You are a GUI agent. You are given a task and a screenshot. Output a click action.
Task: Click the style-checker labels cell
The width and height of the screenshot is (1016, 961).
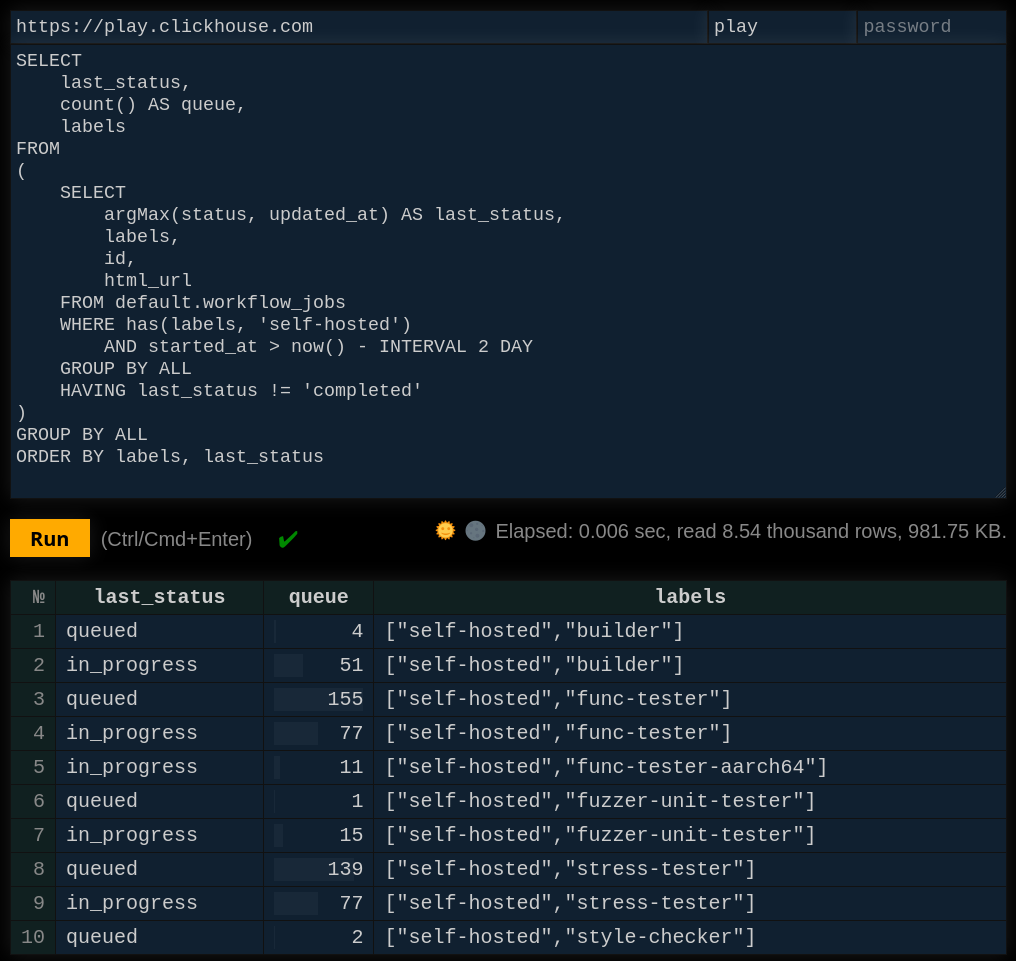pos(570,937)
